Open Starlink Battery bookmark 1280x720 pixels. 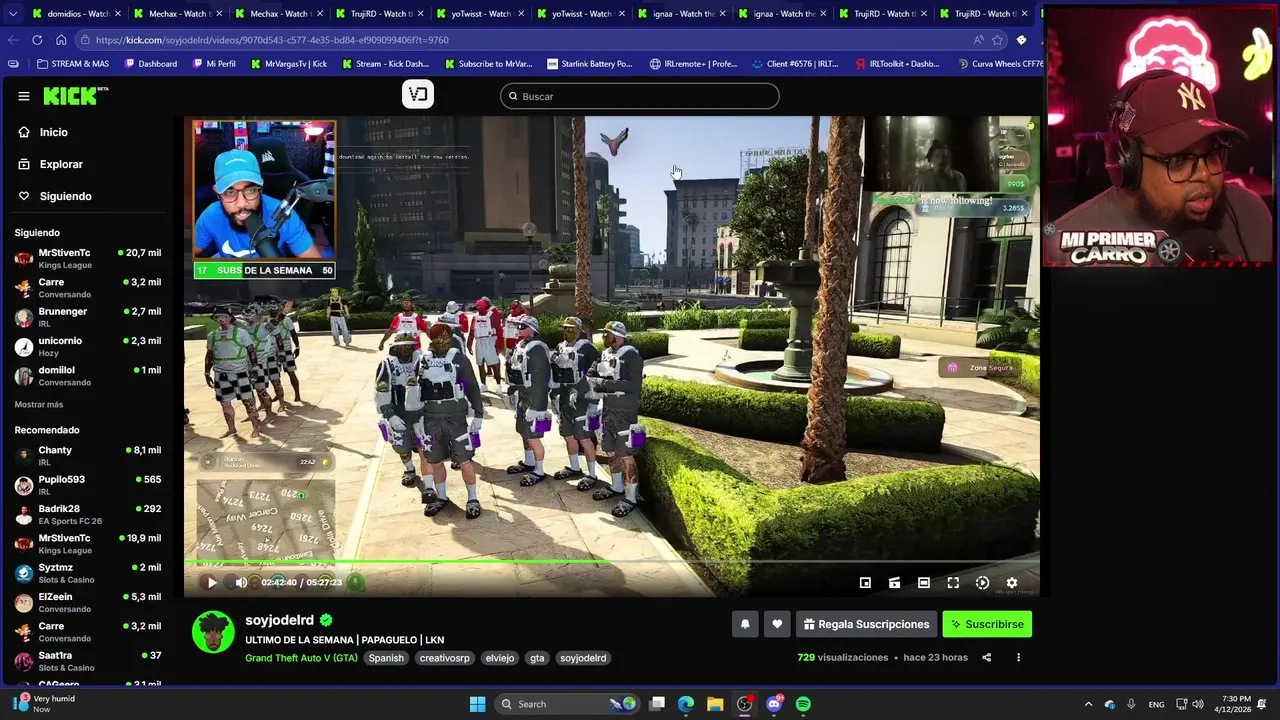tap(590, 64)
